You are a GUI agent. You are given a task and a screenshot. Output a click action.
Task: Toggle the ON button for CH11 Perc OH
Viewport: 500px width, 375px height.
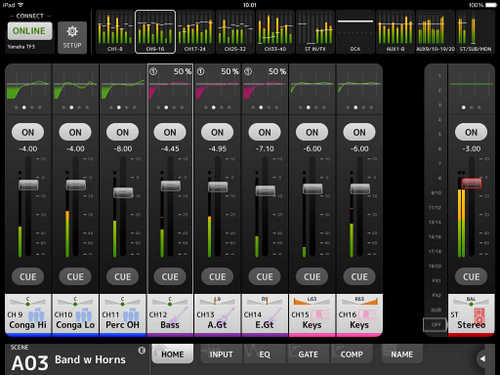click(x=123, y=132)
